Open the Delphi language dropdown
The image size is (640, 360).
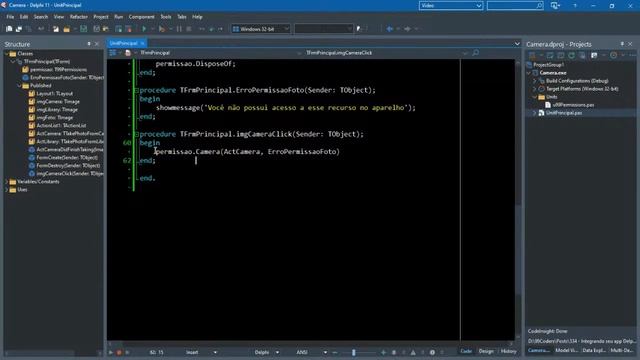(277, 352)
